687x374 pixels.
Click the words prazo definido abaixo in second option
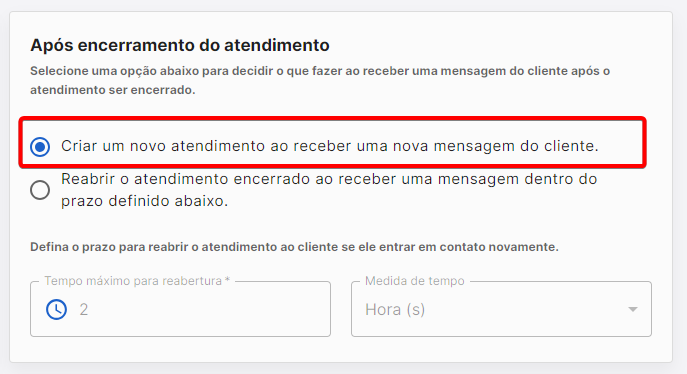pos(145,201)
